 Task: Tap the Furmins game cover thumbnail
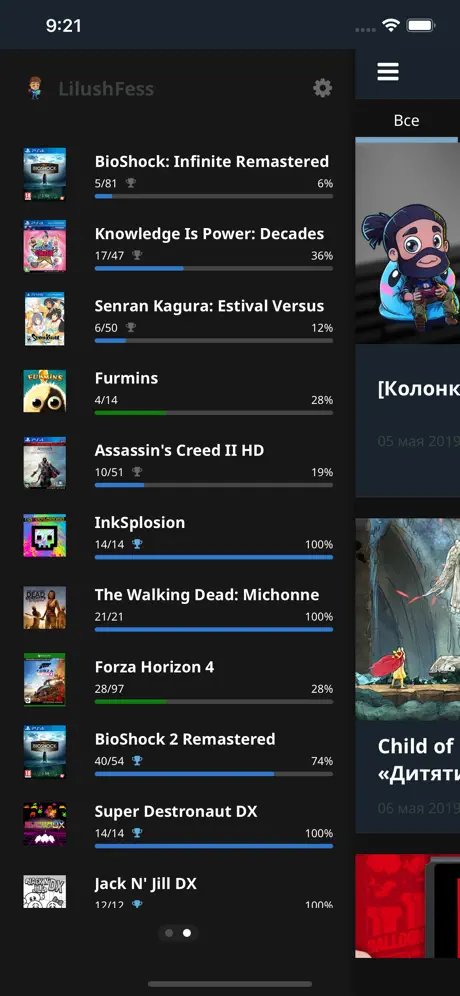(44, 391)
